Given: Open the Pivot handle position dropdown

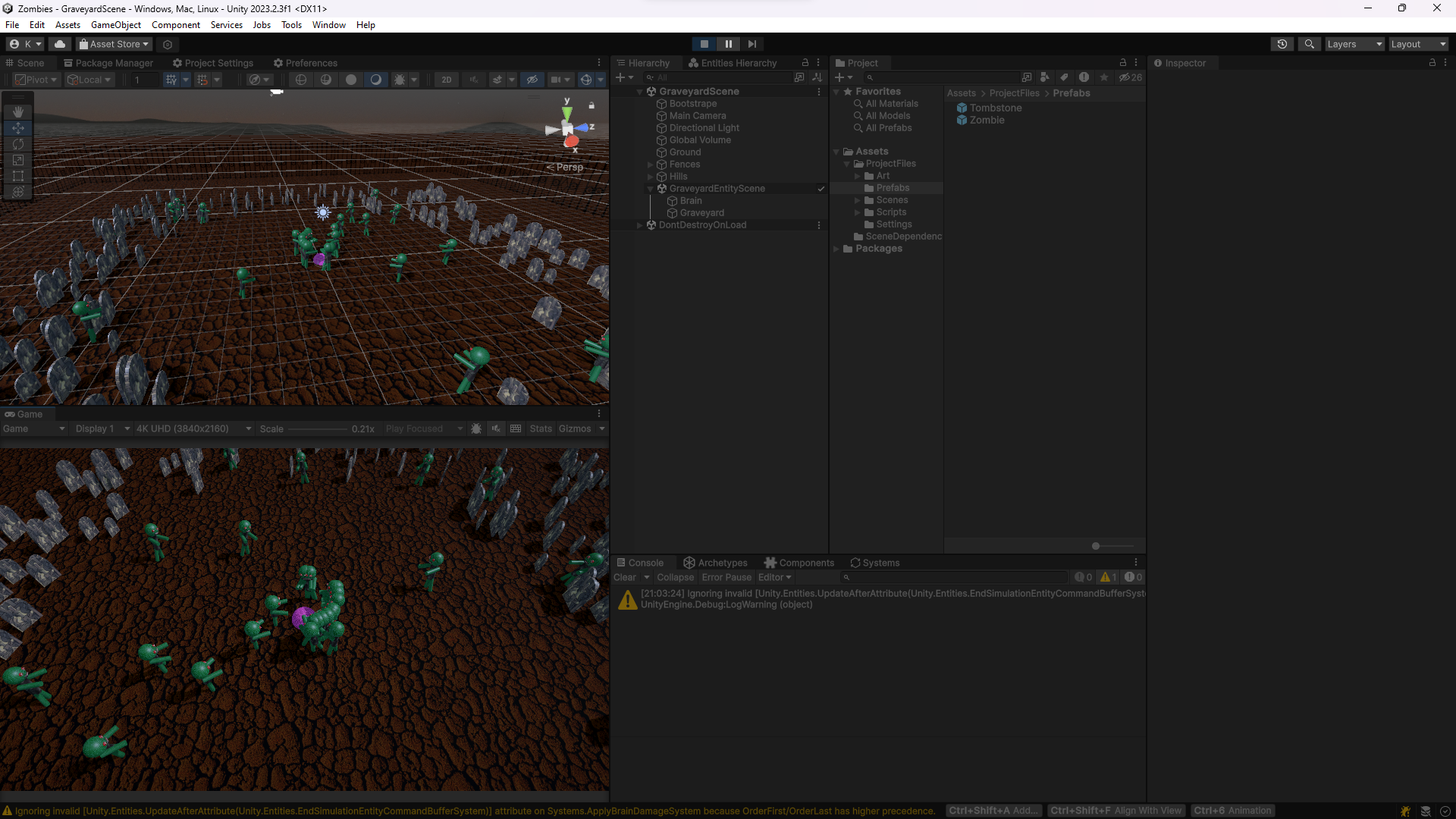Looking at the screenshot, I should (x=36, y=80).
